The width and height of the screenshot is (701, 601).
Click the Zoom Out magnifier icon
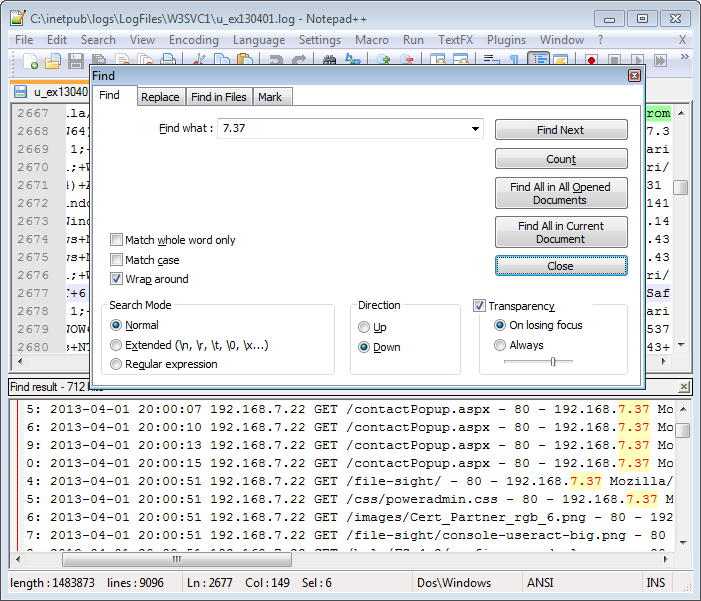406,60
